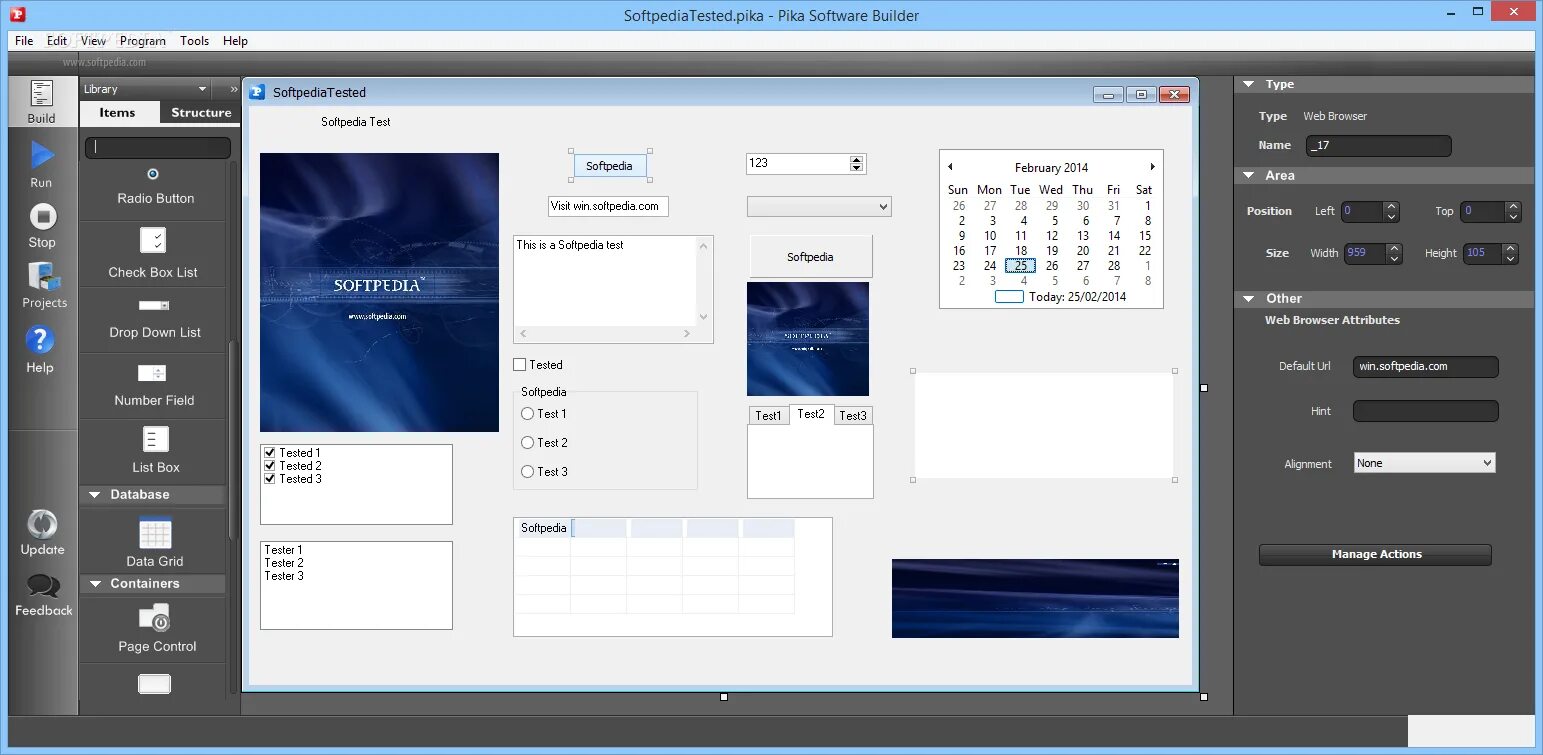This screenshot has width=1543, height=755.
Task: Click the Stop icon in sidebar
Action: tap(42, 216)
